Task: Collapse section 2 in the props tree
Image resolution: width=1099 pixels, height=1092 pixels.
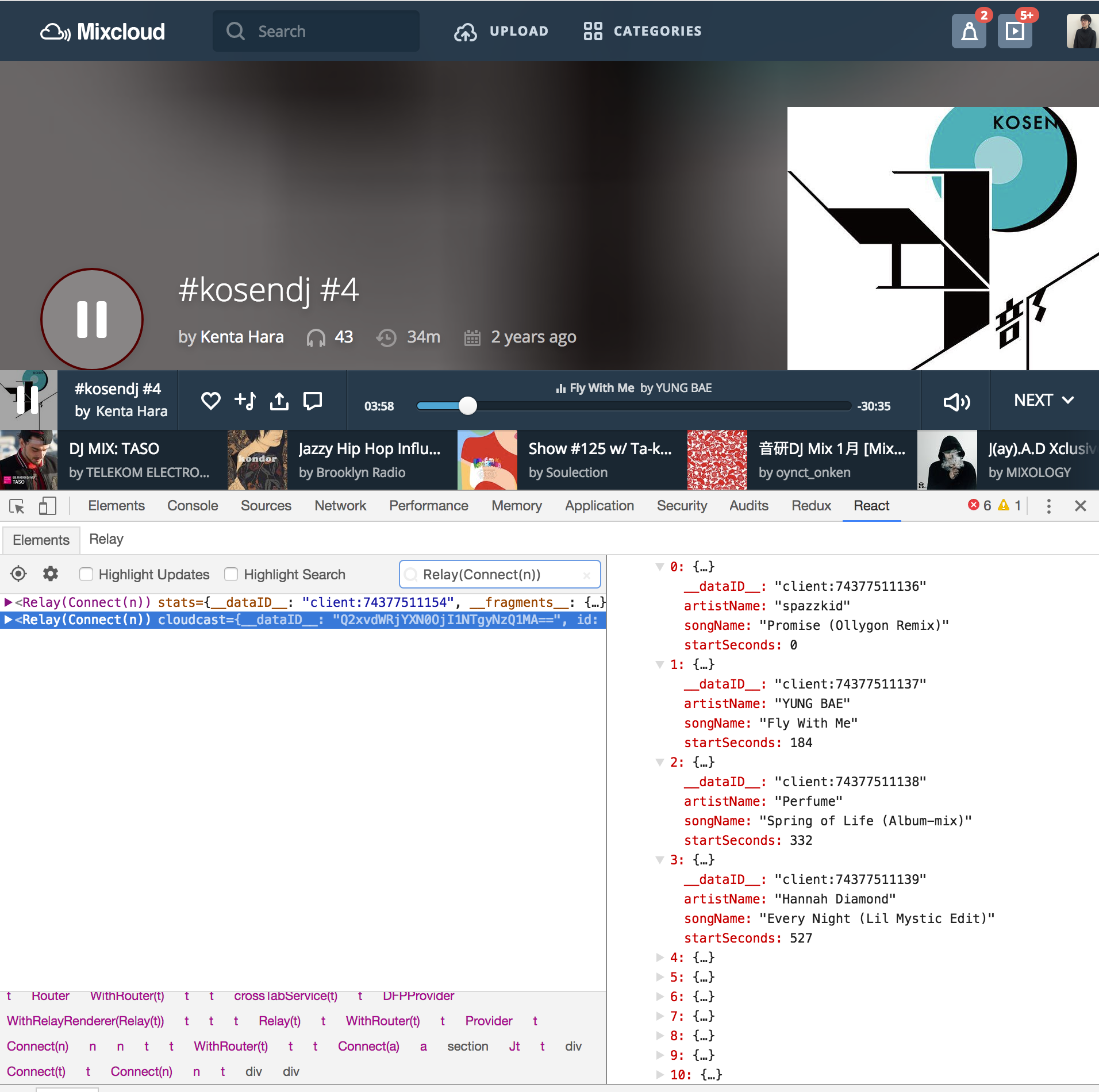Action: pos(660,762)
